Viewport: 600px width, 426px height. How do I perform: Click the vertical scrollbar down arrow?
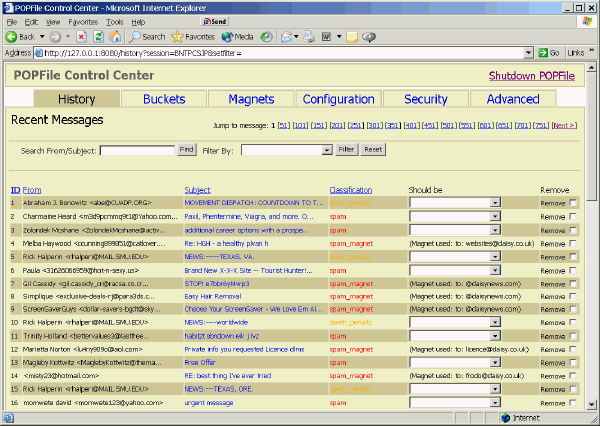(591, 404)
